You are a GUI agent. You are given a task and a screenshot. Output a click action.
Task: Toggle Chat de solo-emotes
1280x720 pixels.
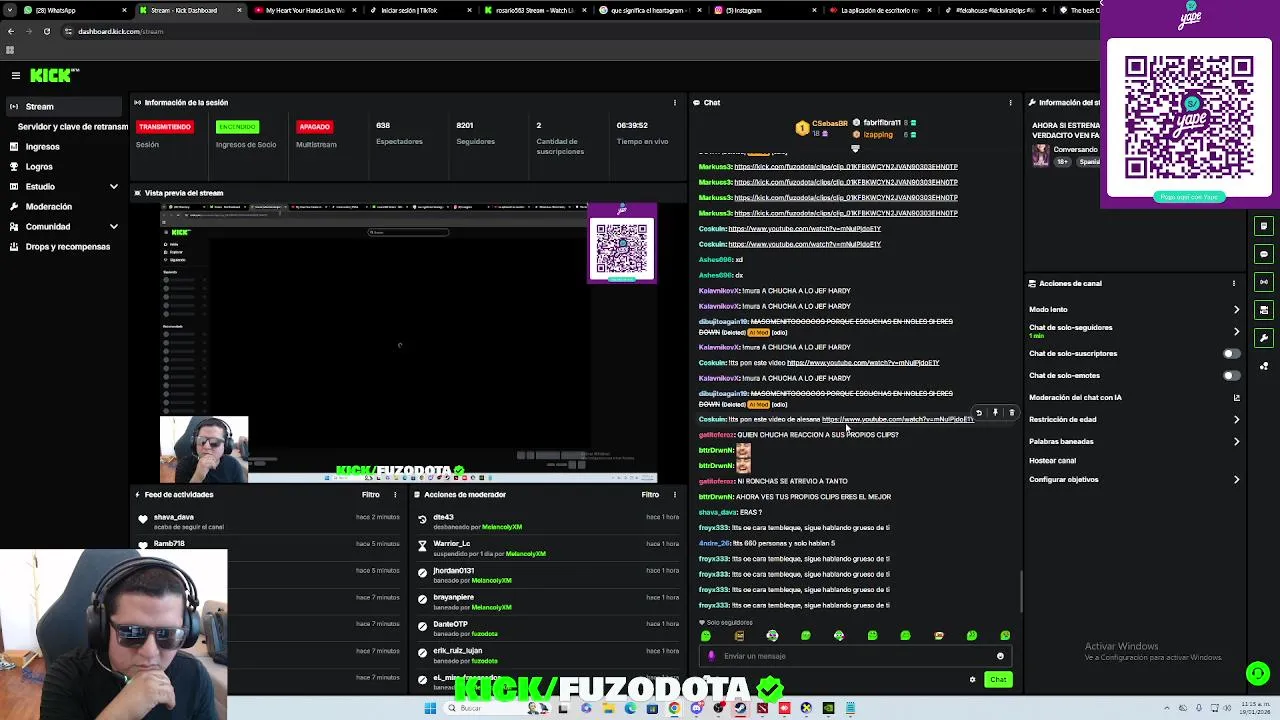[1231, 375]
